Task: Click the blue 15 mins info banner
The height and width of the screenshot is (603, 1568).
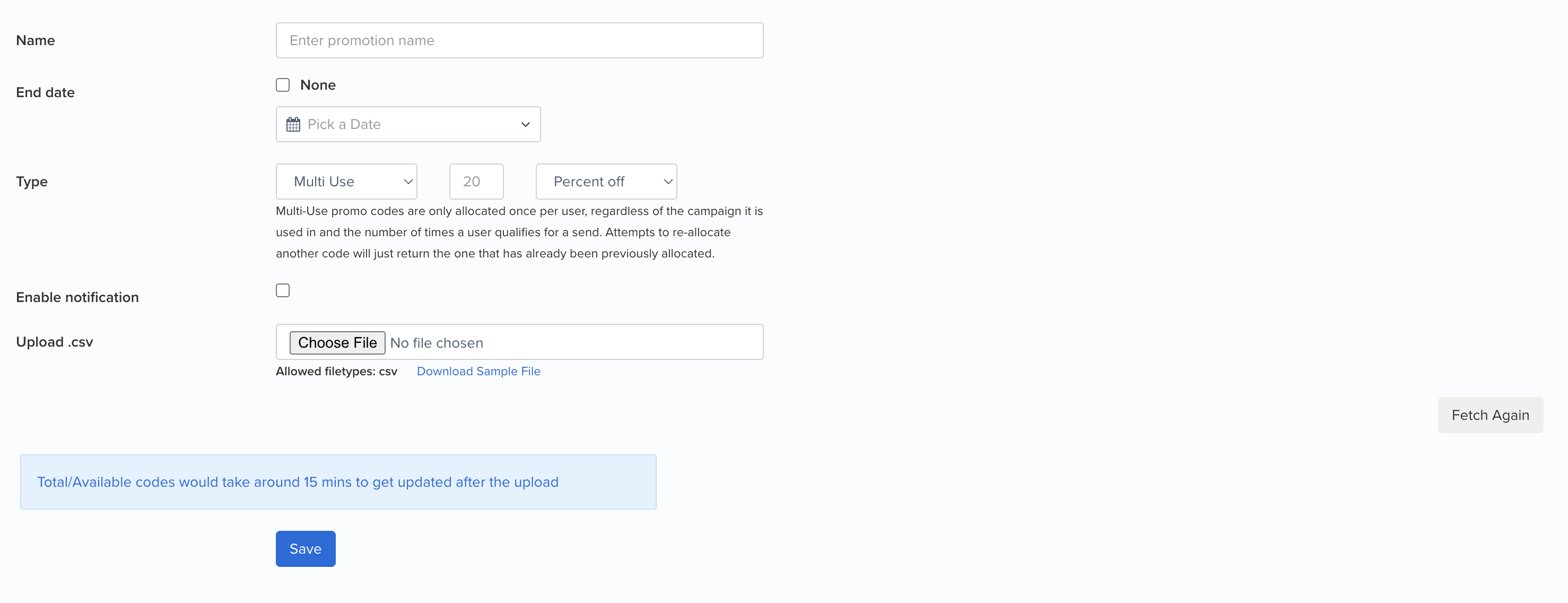Action: tap(338, 481)
